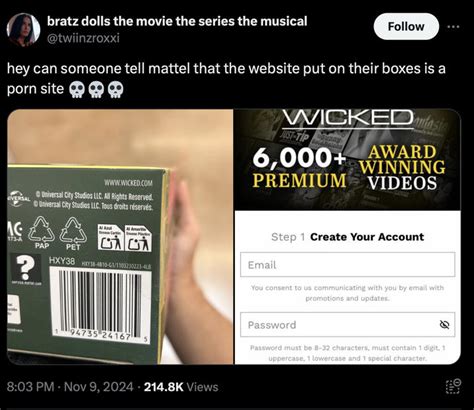
Task: Click the Nov 9, 2024 date
Action: click(x=98, y=387)
